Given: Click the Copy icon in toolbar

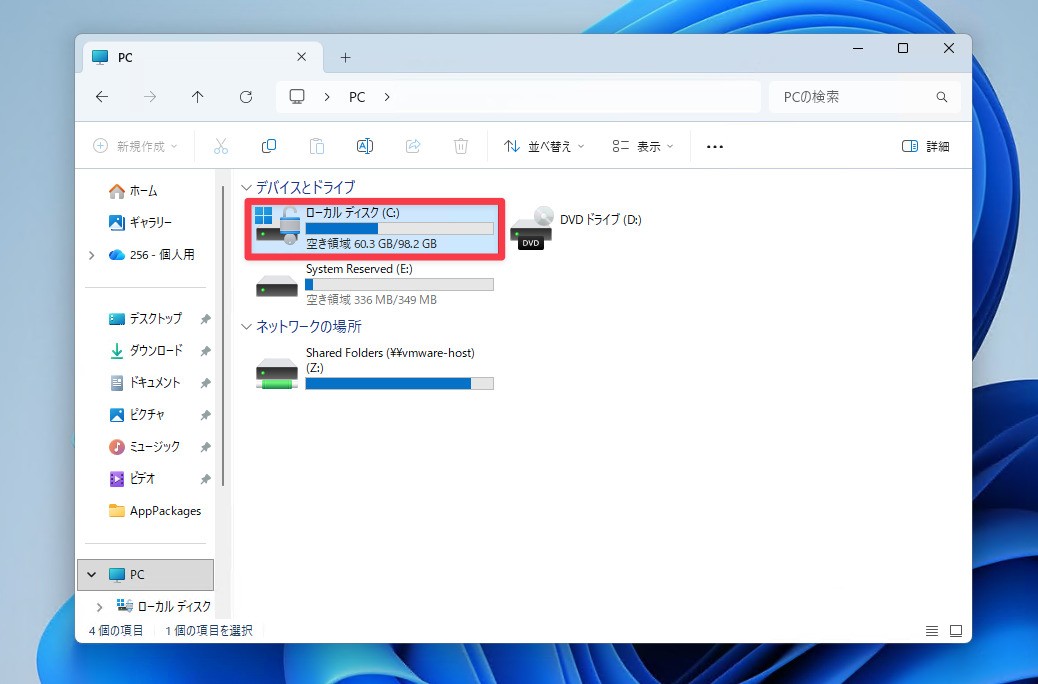Looking at the screenshot, I should (x=269, y=146).
